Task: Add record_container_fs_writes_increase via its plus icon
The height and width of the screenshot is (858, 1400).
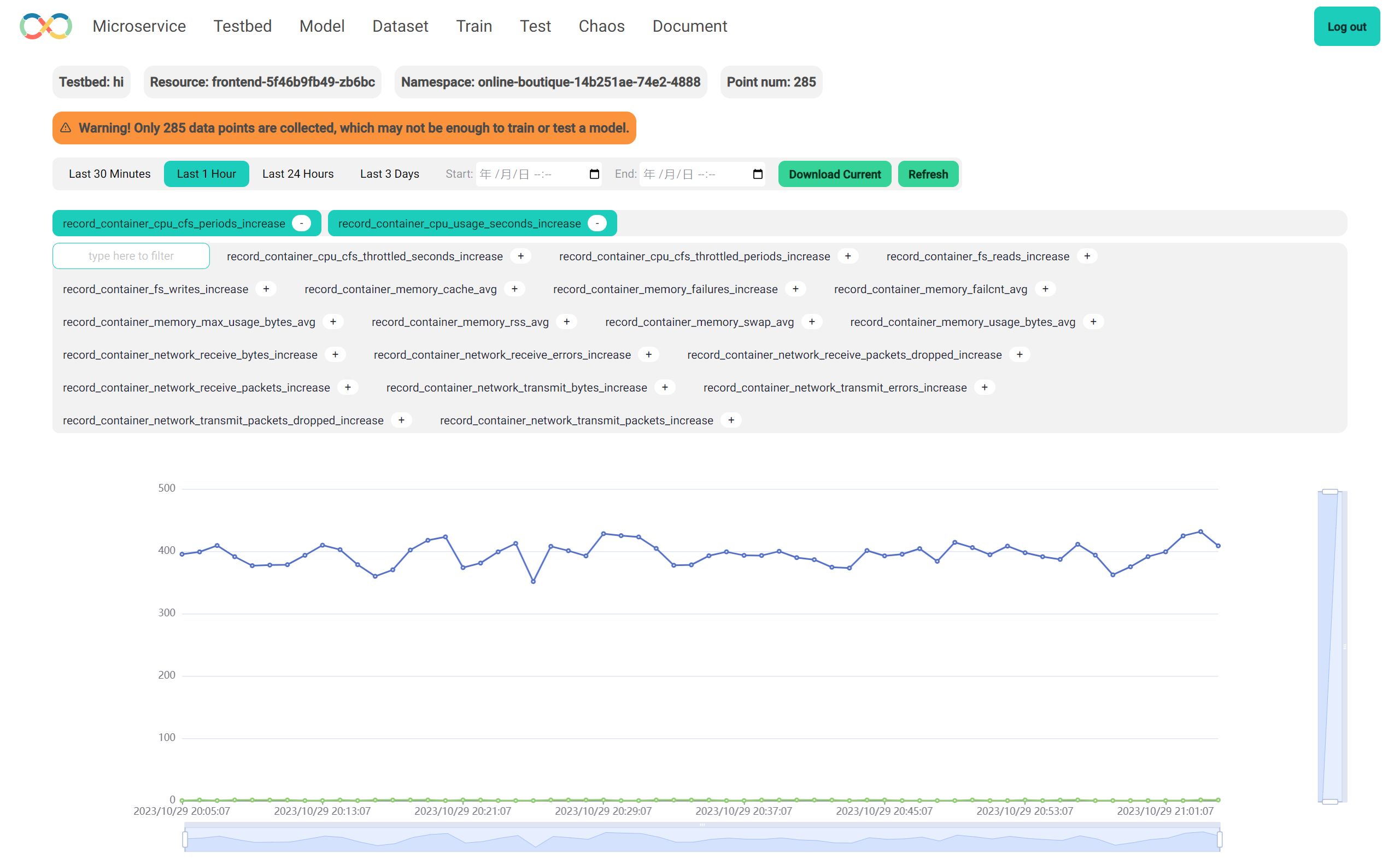Action: (x=266, y=289)
